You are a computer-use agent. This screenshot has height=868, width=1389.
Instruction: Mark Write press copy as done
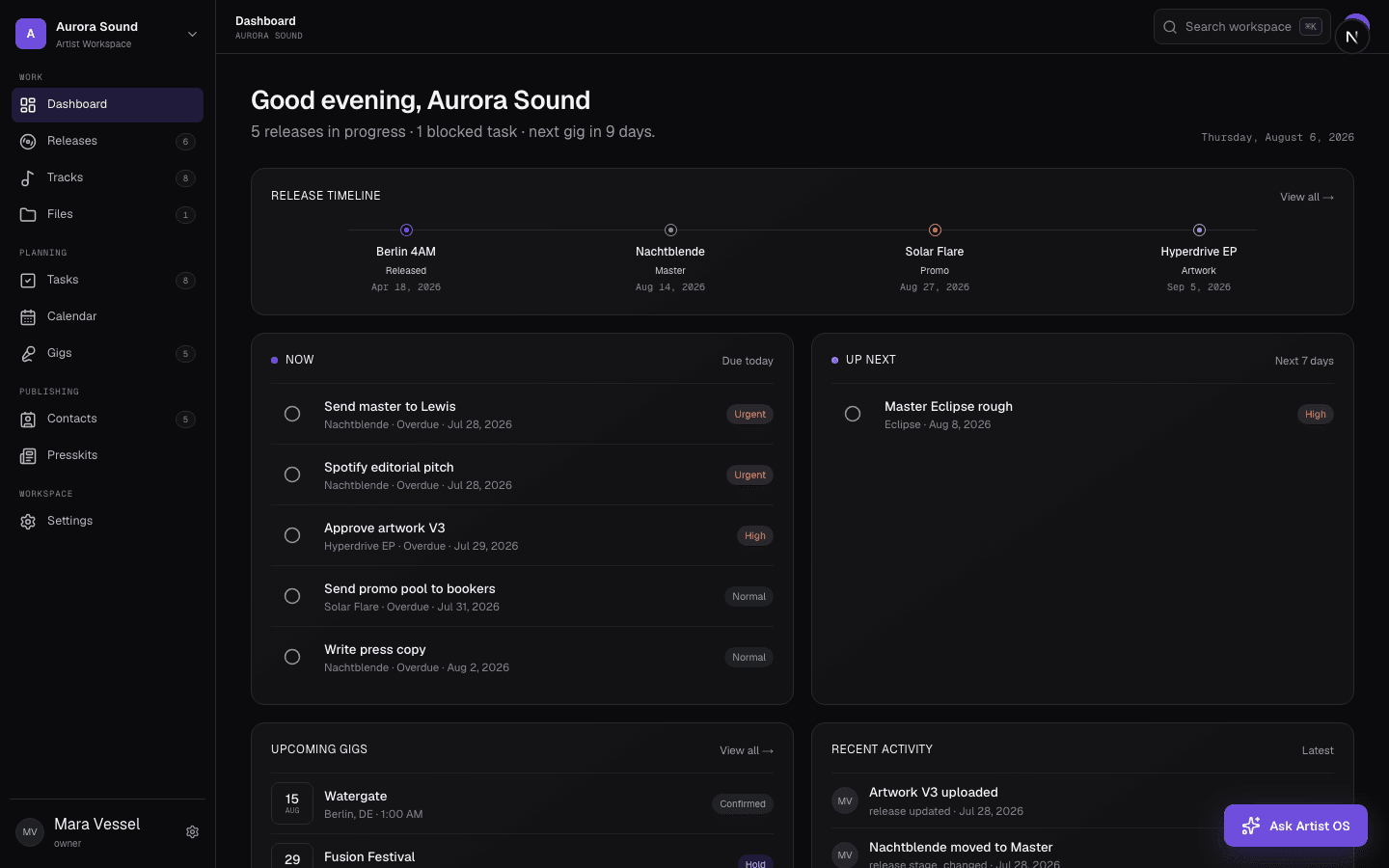(292, 657)
